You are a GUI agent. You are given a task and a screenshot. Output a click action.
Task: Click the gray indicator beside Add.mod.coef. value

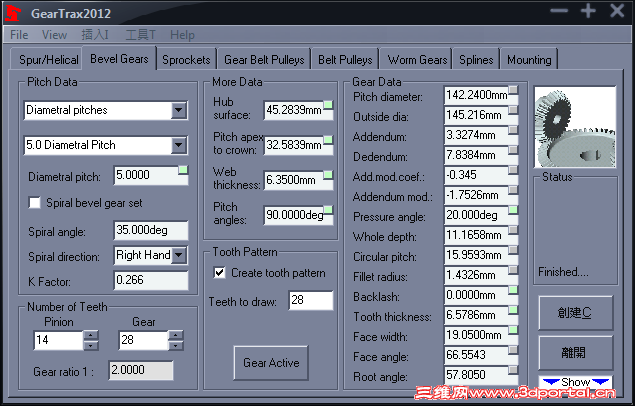[x=513, y=170]
